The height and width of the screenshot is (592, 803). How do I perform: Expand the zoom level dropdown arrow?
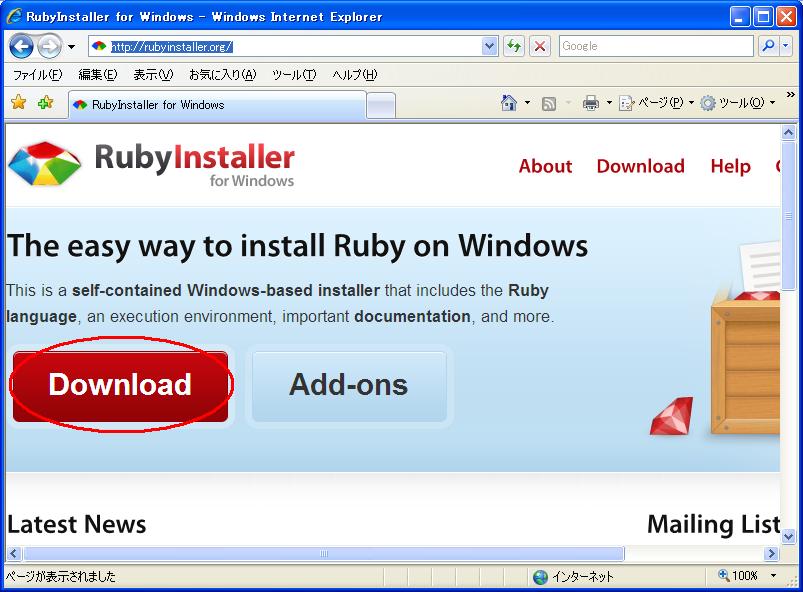coord(773,576)
